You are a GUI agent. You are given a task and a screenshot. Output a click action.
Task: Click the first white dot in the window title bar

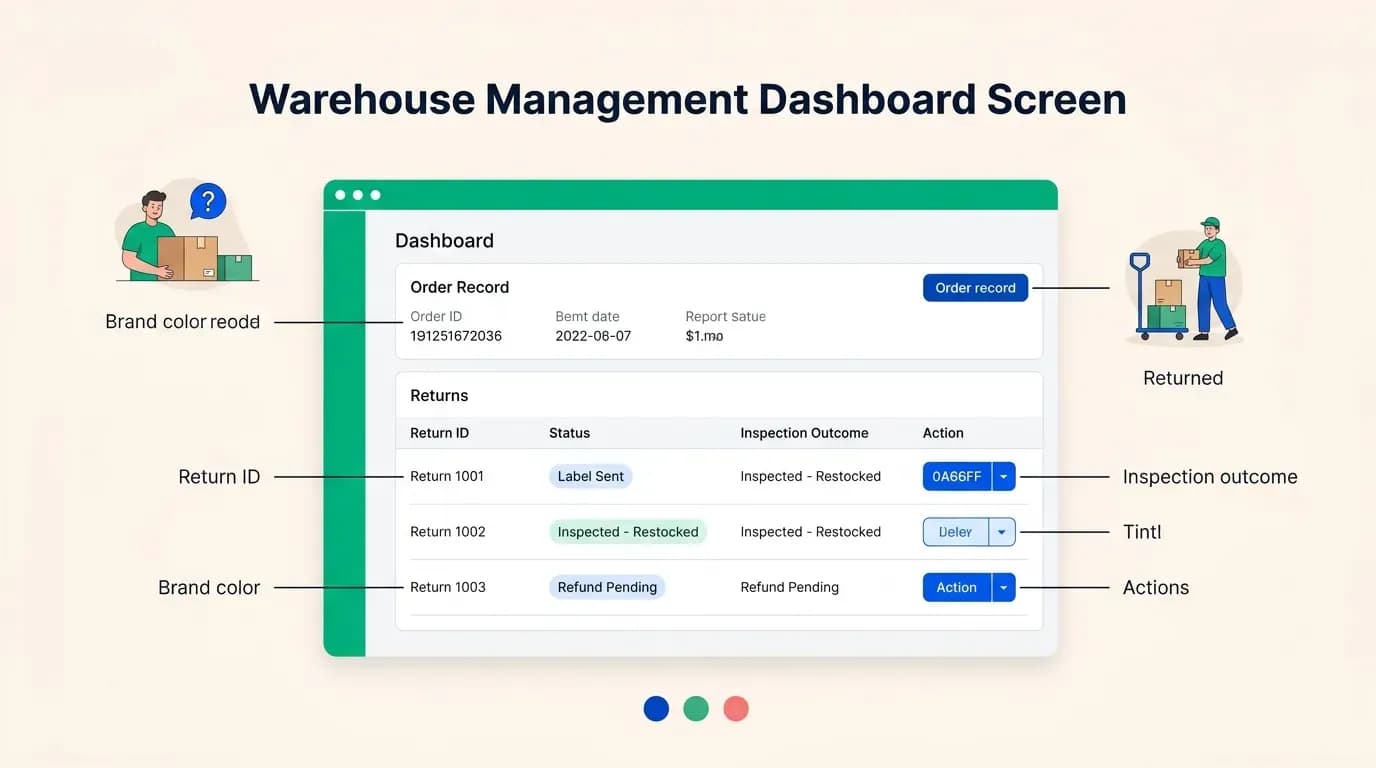click(340, 195)
